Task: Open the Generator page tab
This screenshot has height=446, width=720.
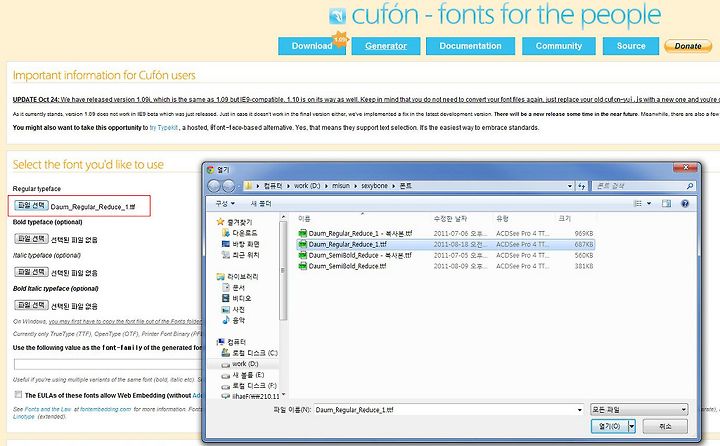Action: (x=386, y=46)
